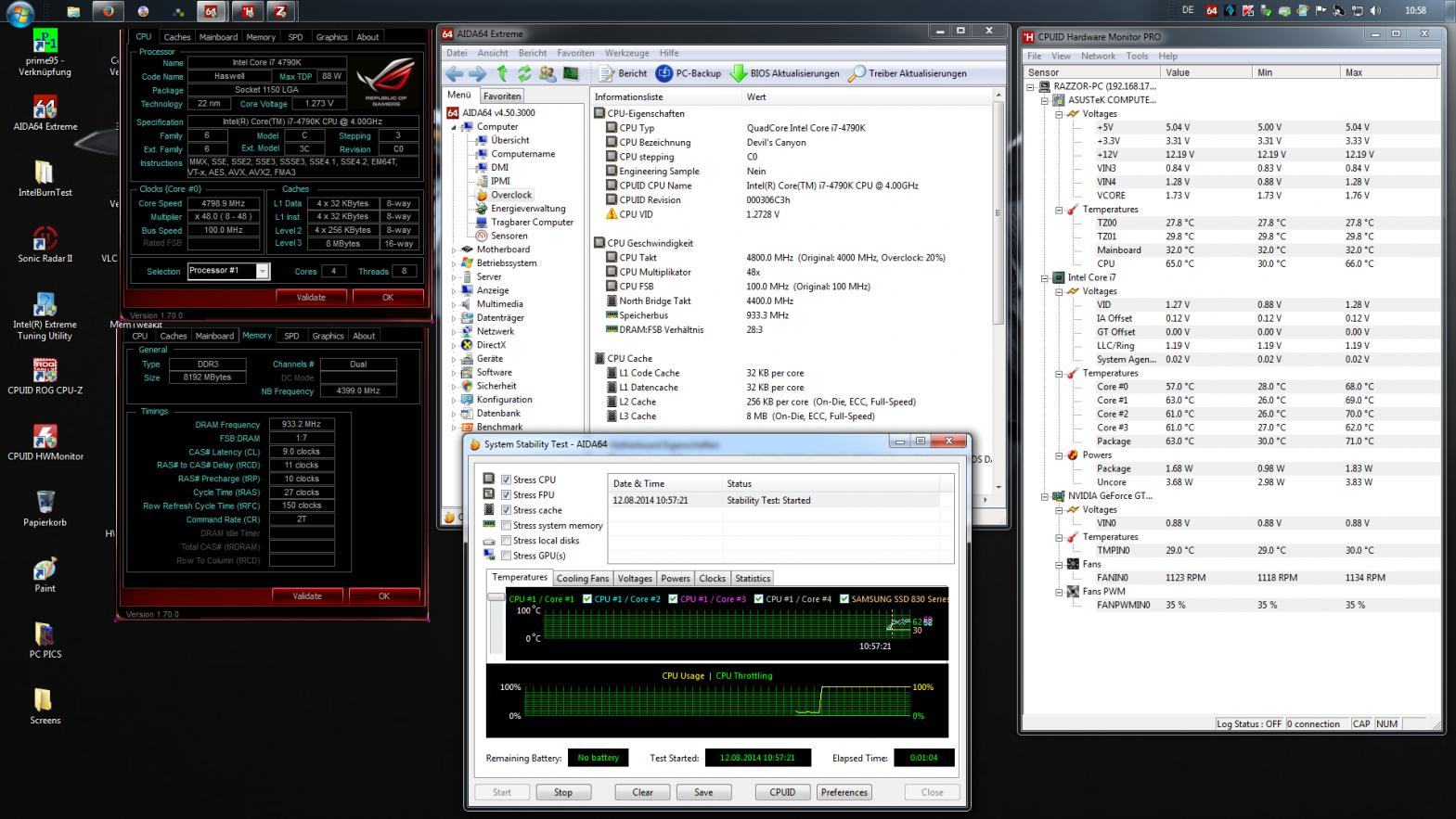The width and height of the screenshot is (1456, 819).
Task: Click OK in the lower CPU-Z Memory window
Action: (x=383, y=595)
